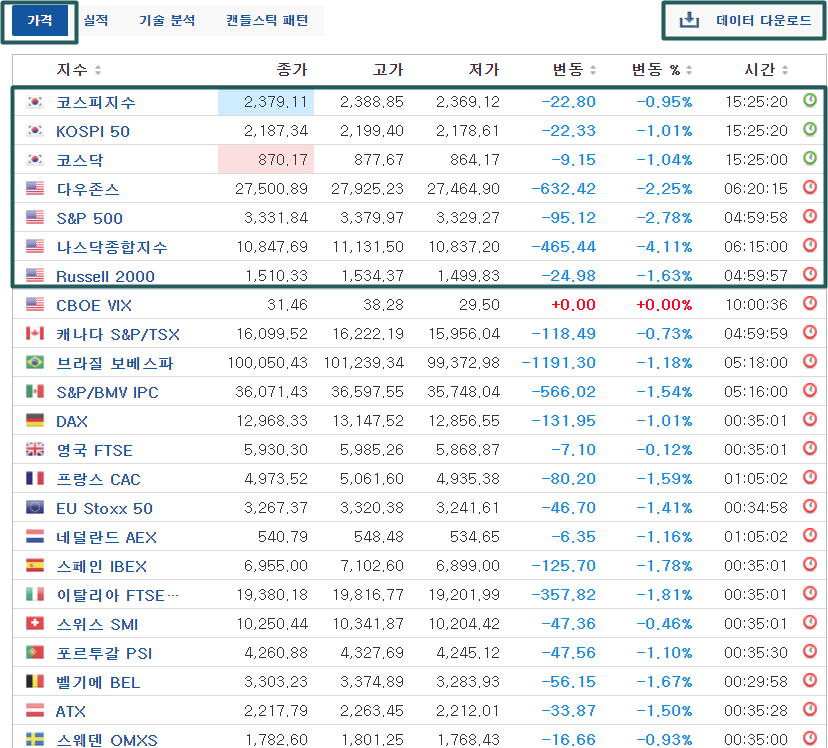Click red clock icon in 나스닥종합지수 row
The image size is (828, 748).
pyautogui.click(x=810, y=245)
